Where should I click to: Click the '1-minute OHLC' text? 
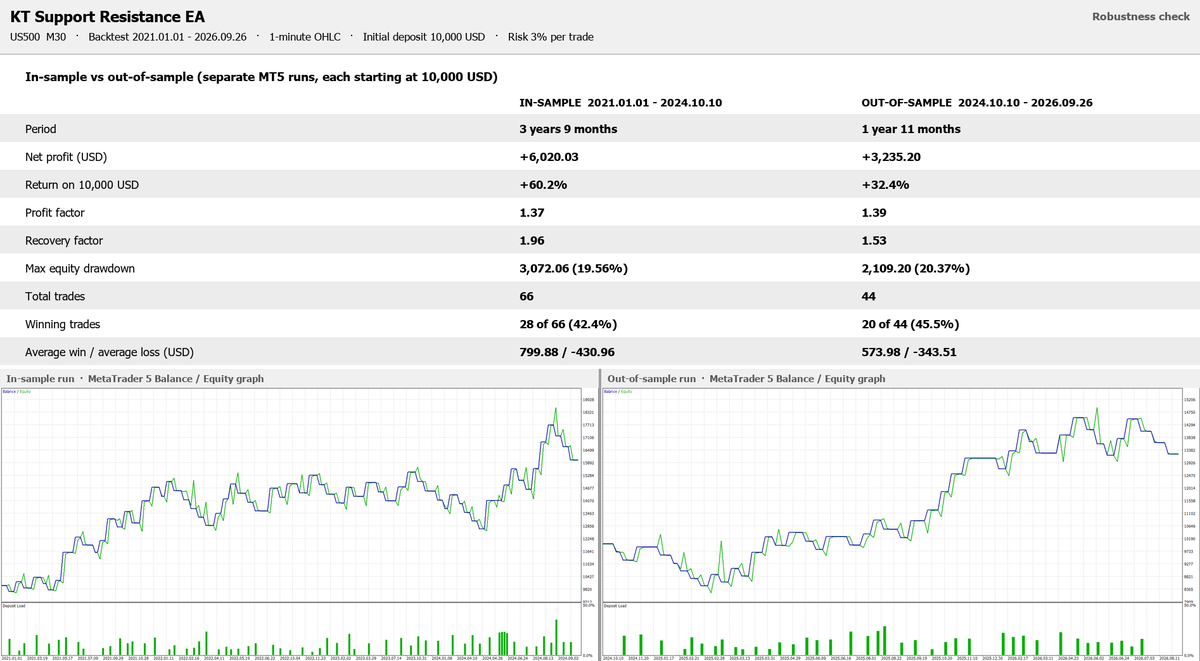pyautogui.click(x=305, y=37)
